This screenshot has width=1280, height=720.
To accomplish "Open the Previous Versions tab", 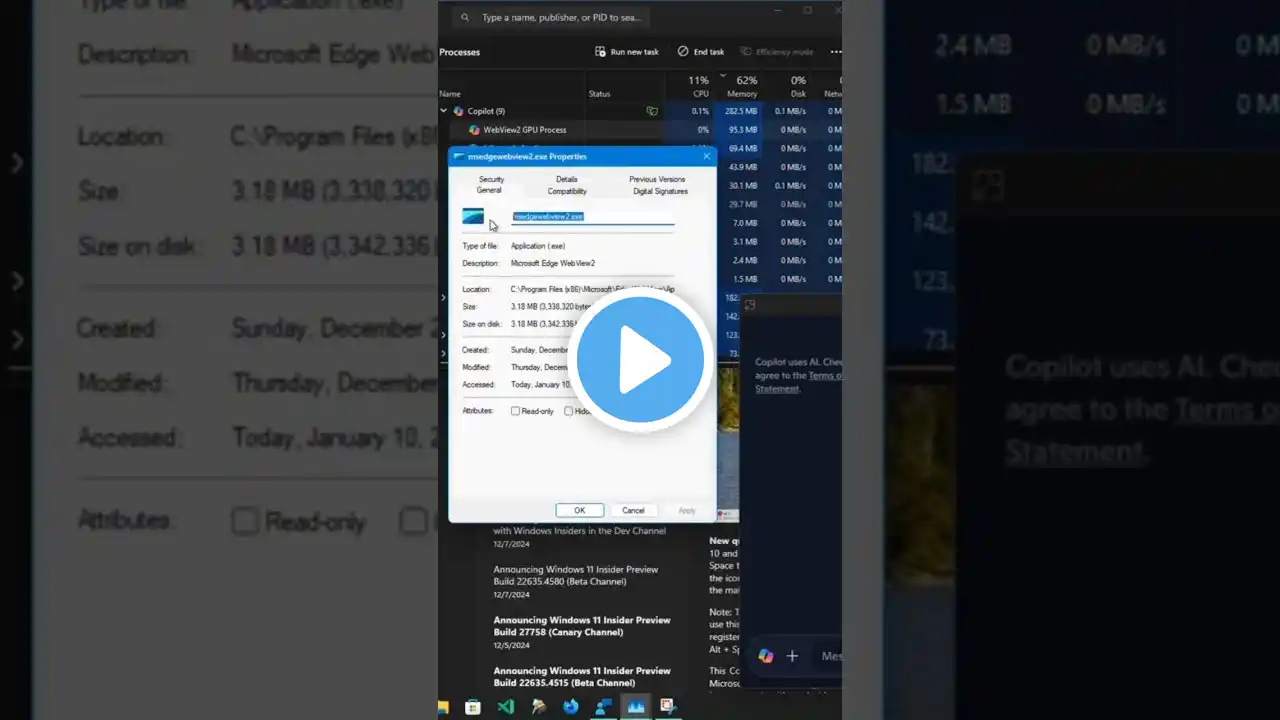I will click(x=657, y=179).
